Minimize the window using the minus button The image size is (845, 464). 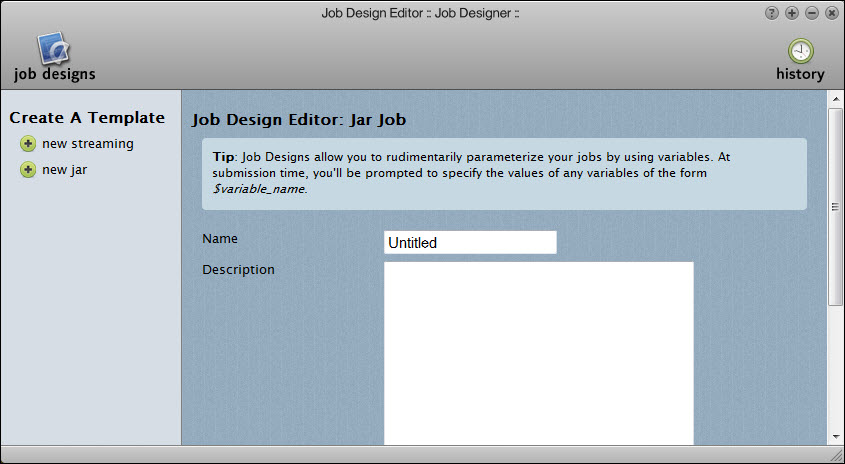pyautogui.click(x=812, y=13)
